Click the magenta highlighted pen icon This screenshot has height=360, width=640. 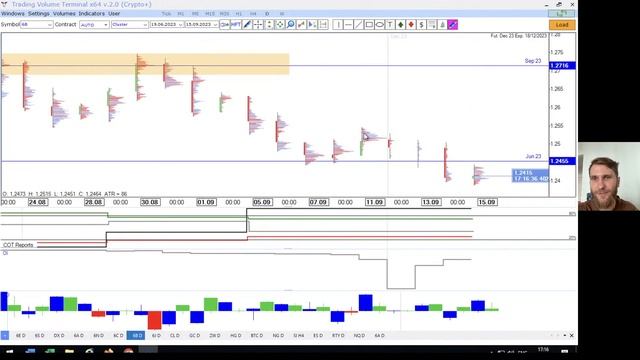[x=453, y=24]
